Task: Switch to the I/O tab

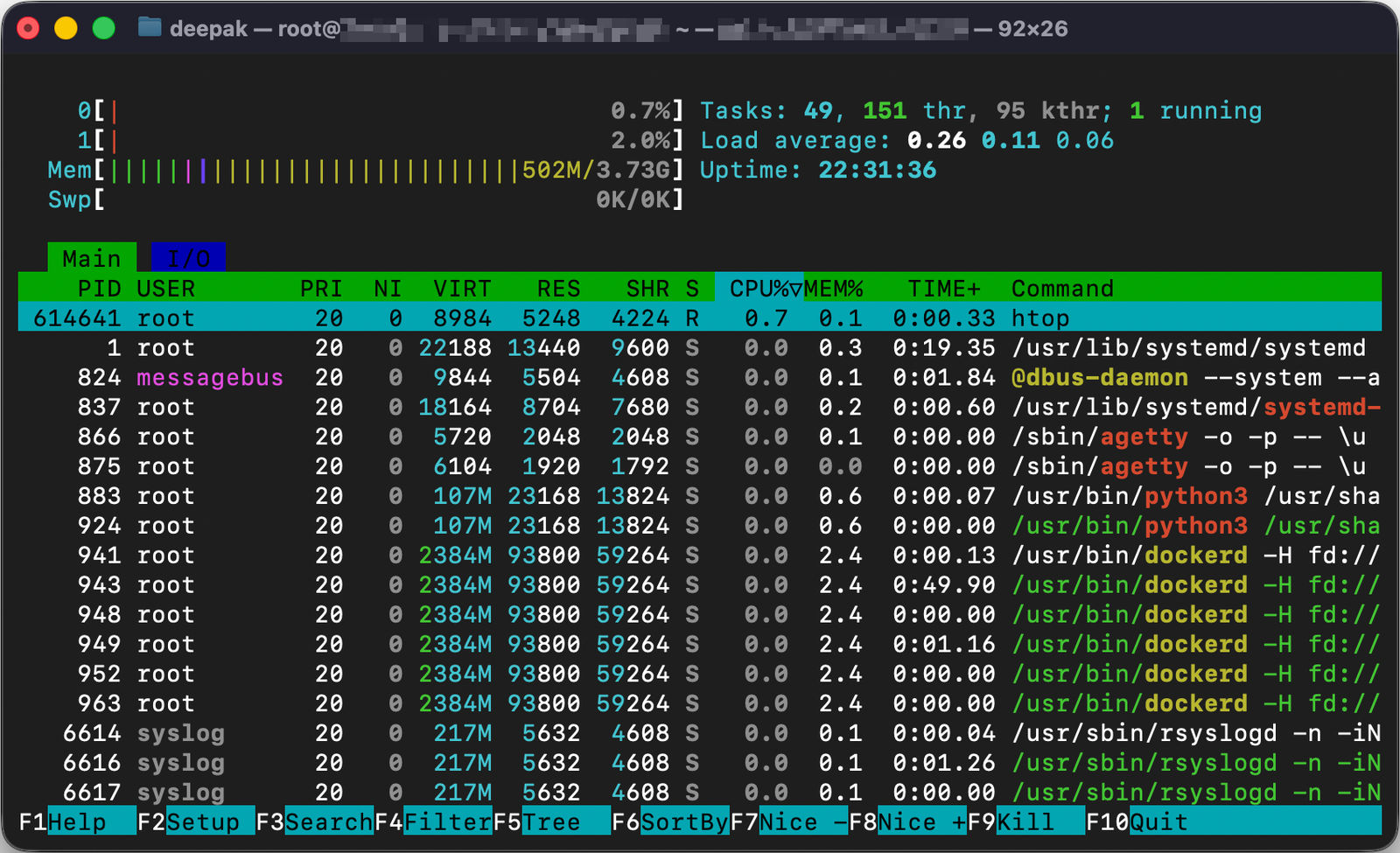Action: (188, 257)
